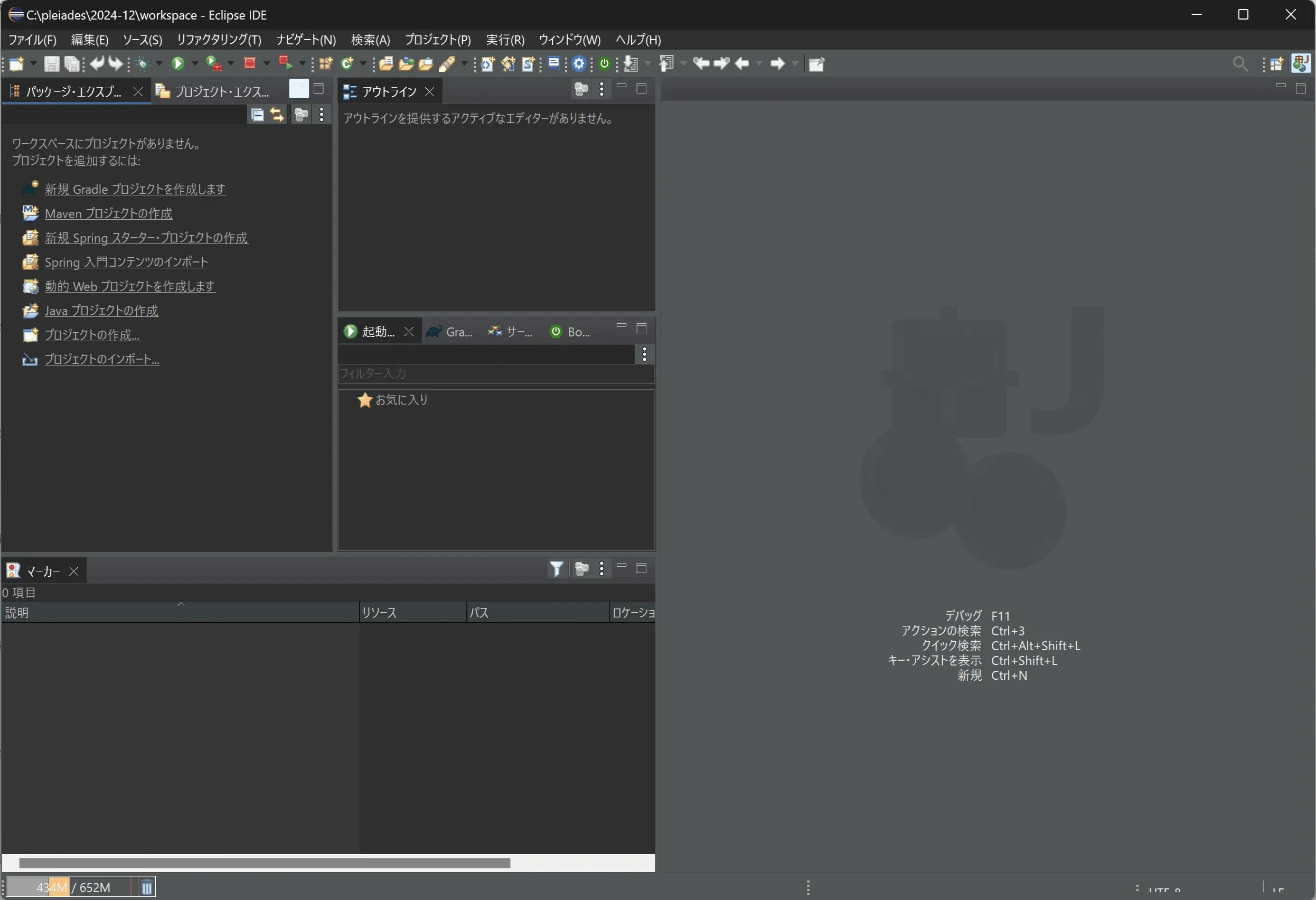The width and height of the screenshot is (1316, 900).
Task: Click the 説明 column header in Markers
Action: [x=180, y=612]
